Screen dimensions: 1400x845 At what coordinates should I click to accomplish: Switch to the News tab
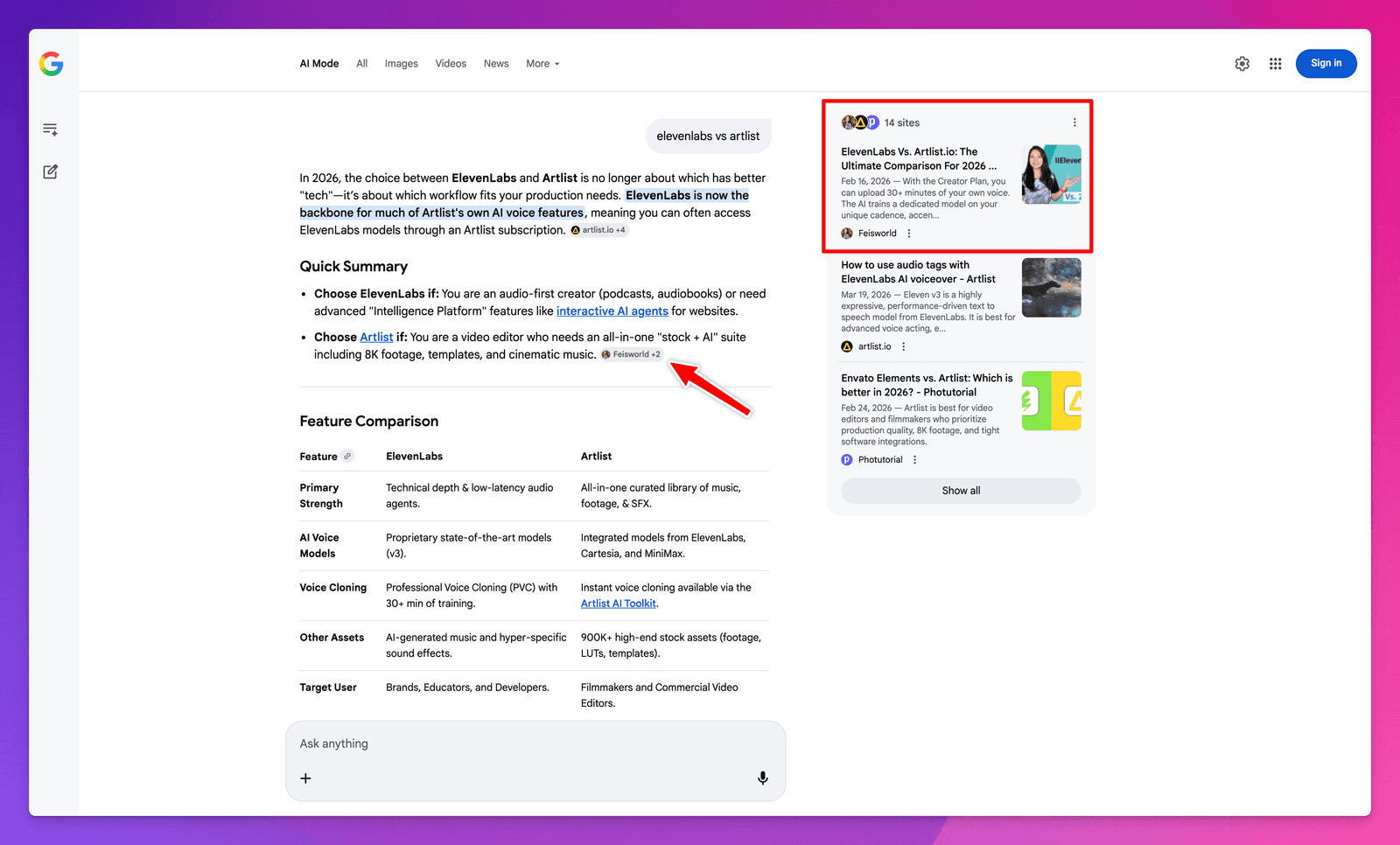coord(496,64)
